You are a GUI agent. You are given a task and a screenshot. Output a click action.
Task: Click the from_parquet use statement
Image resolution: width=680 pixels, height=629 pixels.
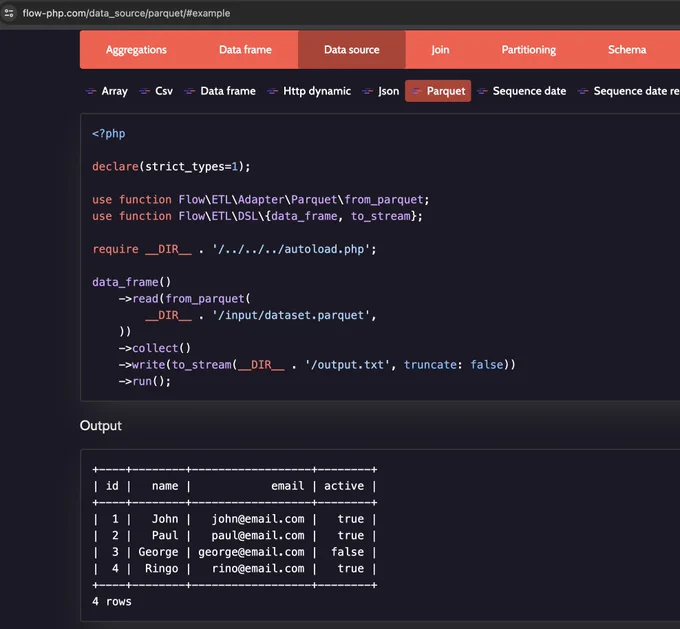click(x=261, y=200)
